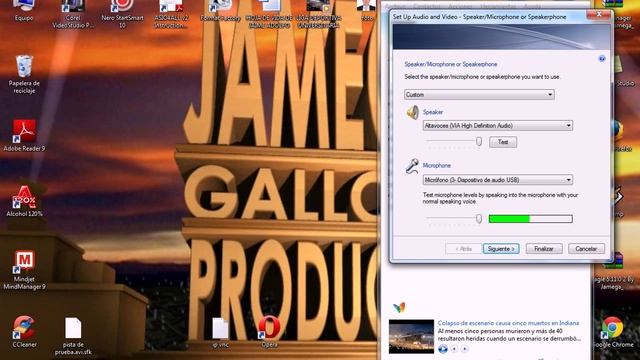Click the disabled Atrás button
This screenshot has height=360, width=640.
pyautogui.click(x=463, y=249)
